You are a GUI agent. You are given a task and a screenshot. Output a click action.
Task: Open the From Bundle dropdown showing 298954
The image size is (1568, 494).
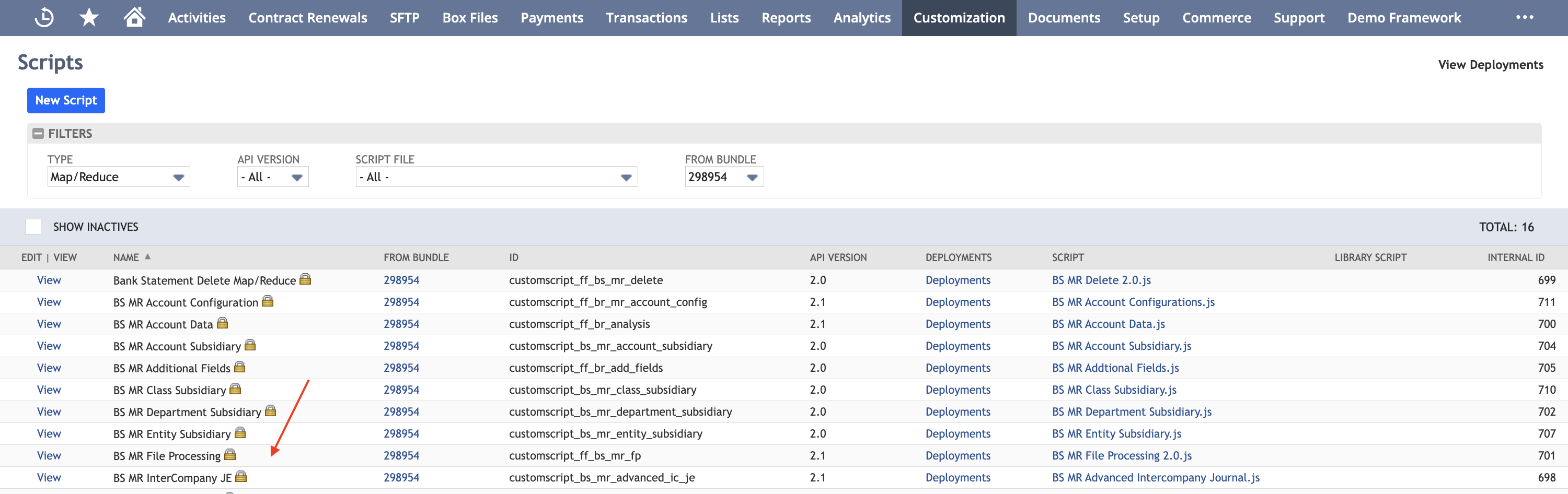click(724, 177)
